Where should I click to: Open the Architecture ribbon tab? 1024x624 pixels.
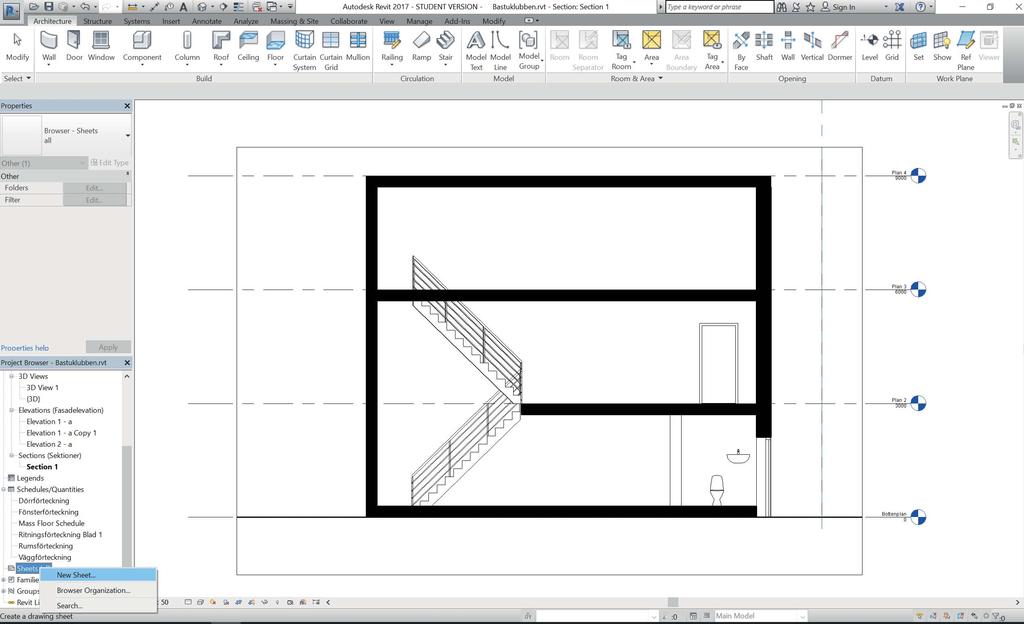click(52, 21)
